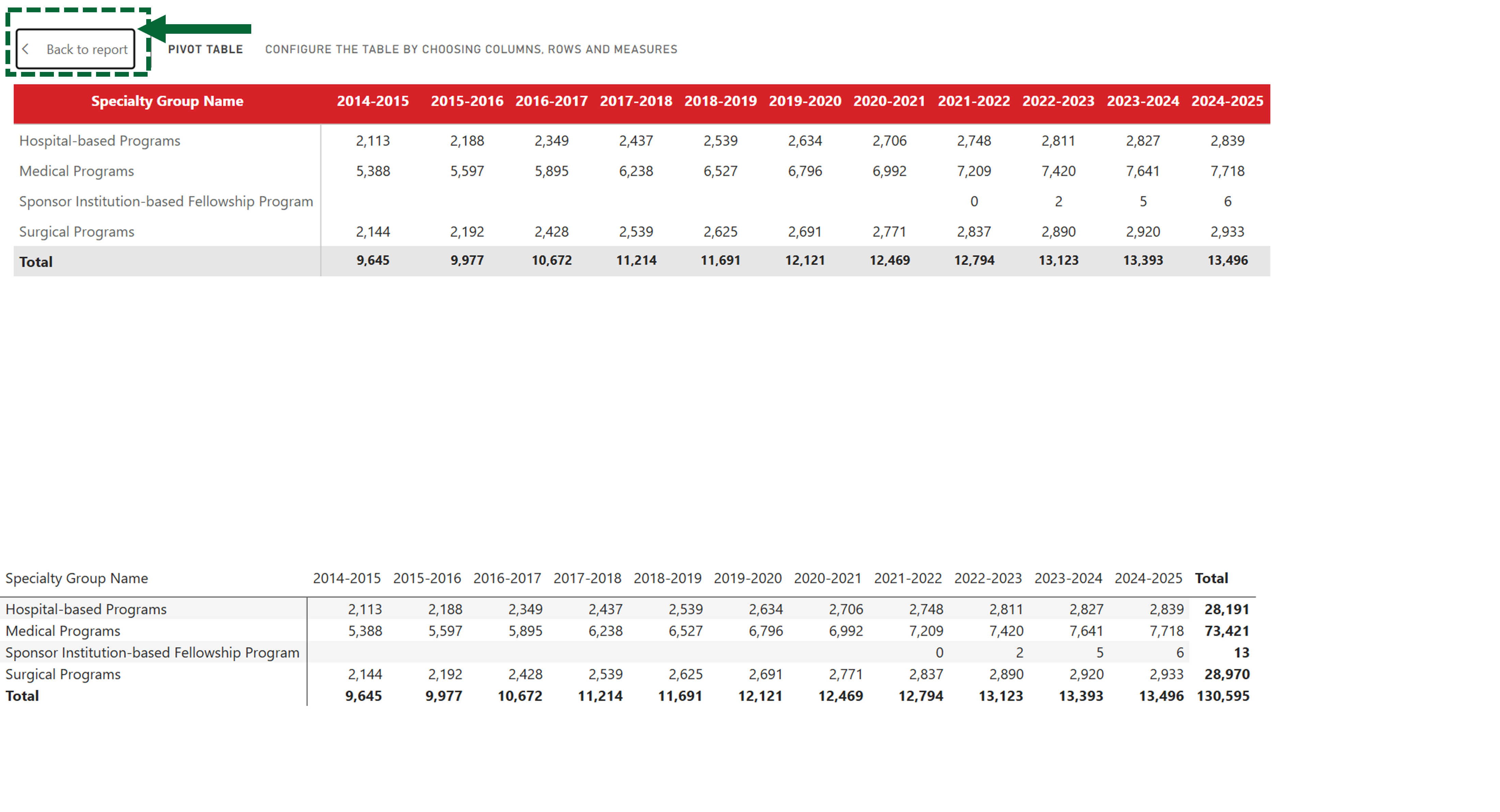Click value 2,837 in the lower table
Viewport: 1500px width, 812px height.
pos(926,674)
